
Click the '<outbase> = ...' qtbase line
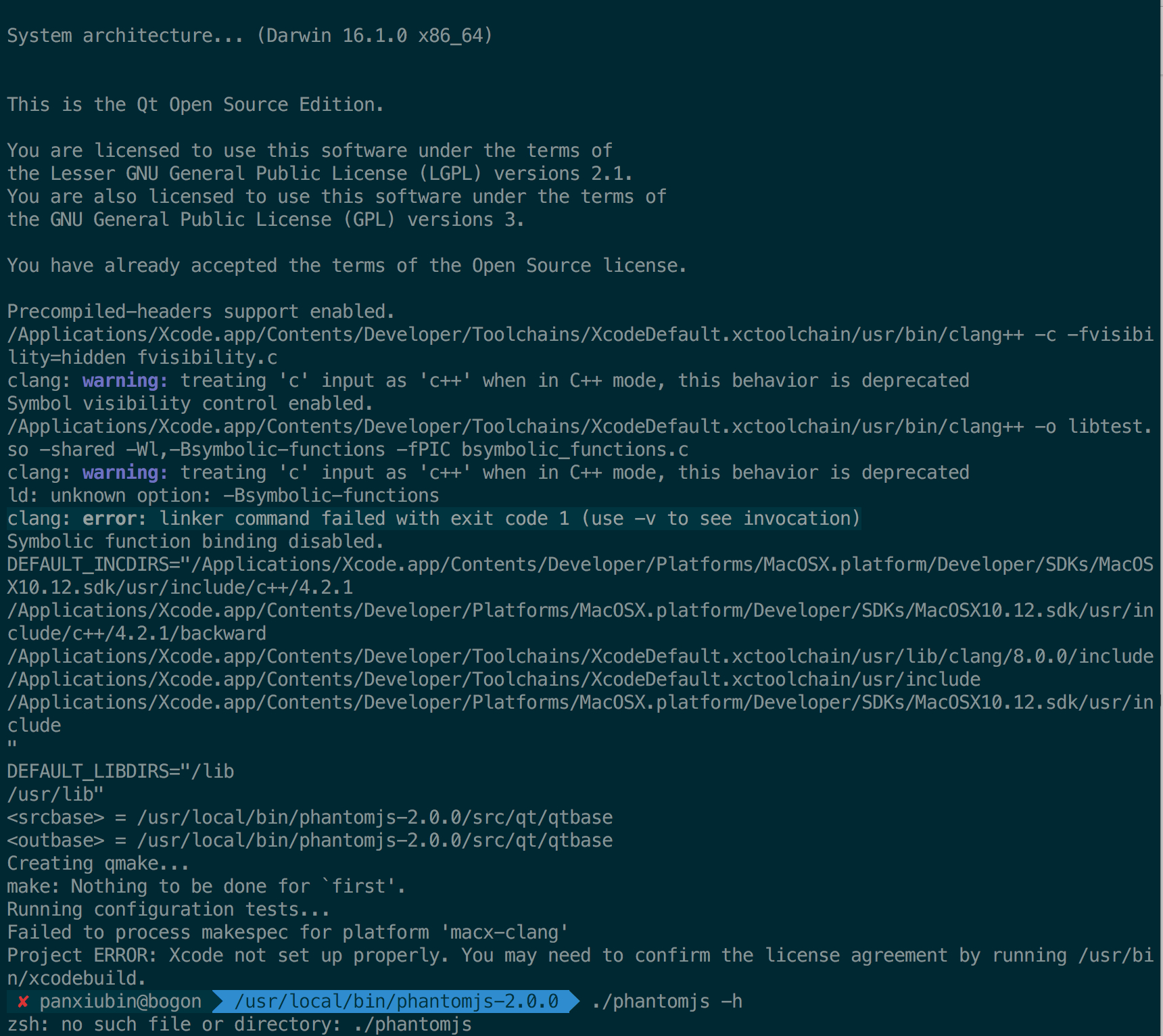coord(310,841)
